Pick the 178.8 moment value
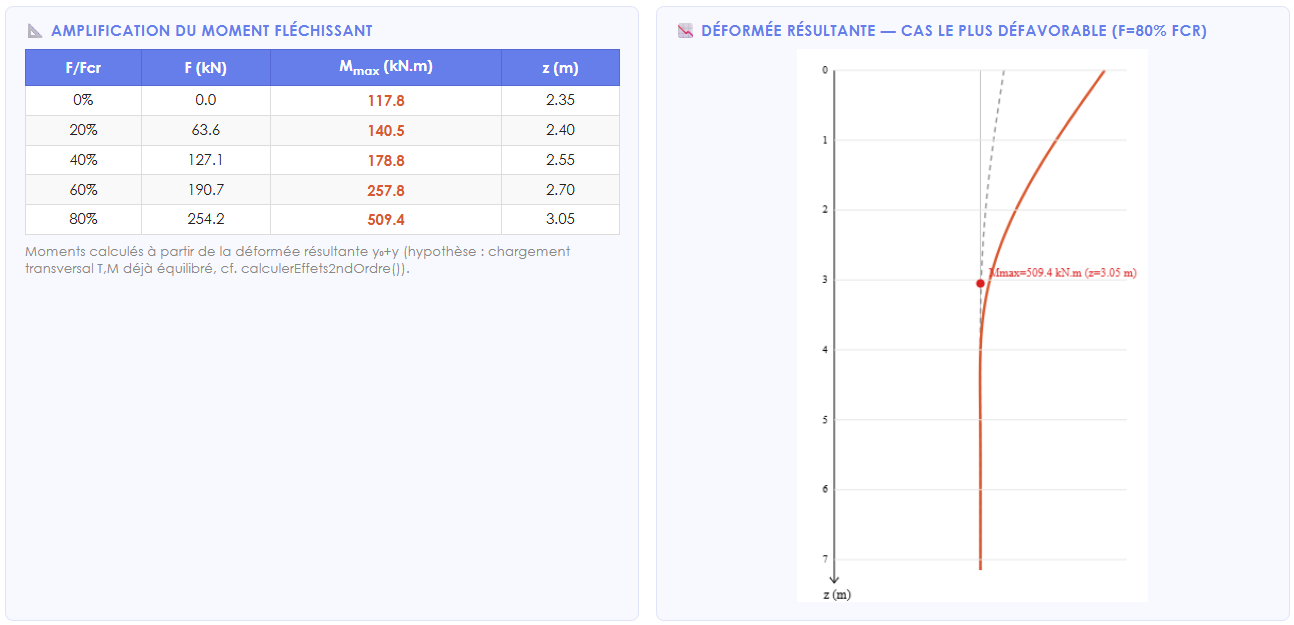This screenshot has width=1294, height=625. (386, 161)
